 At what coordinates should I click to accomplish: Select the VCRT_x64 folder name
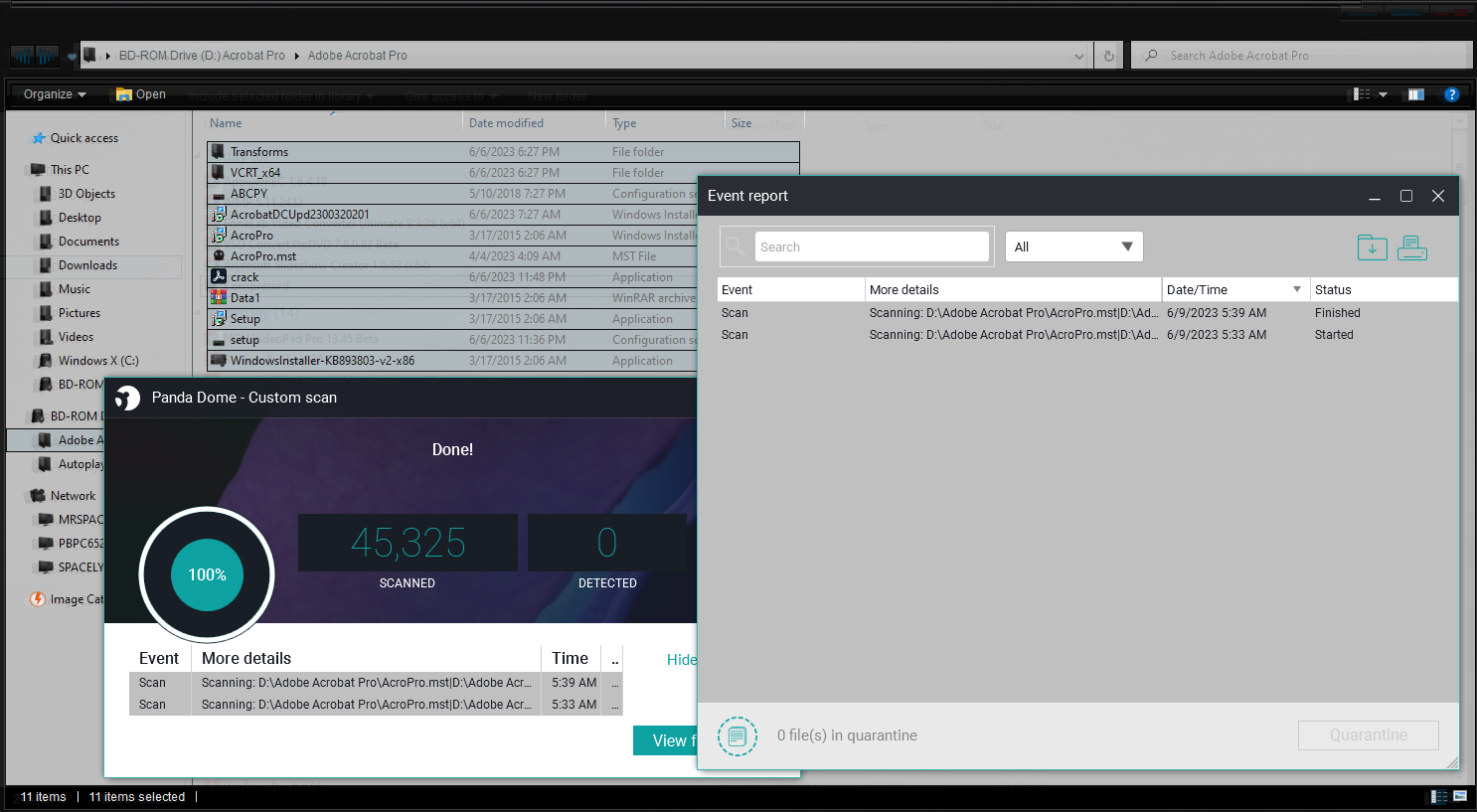pos(255,173)
